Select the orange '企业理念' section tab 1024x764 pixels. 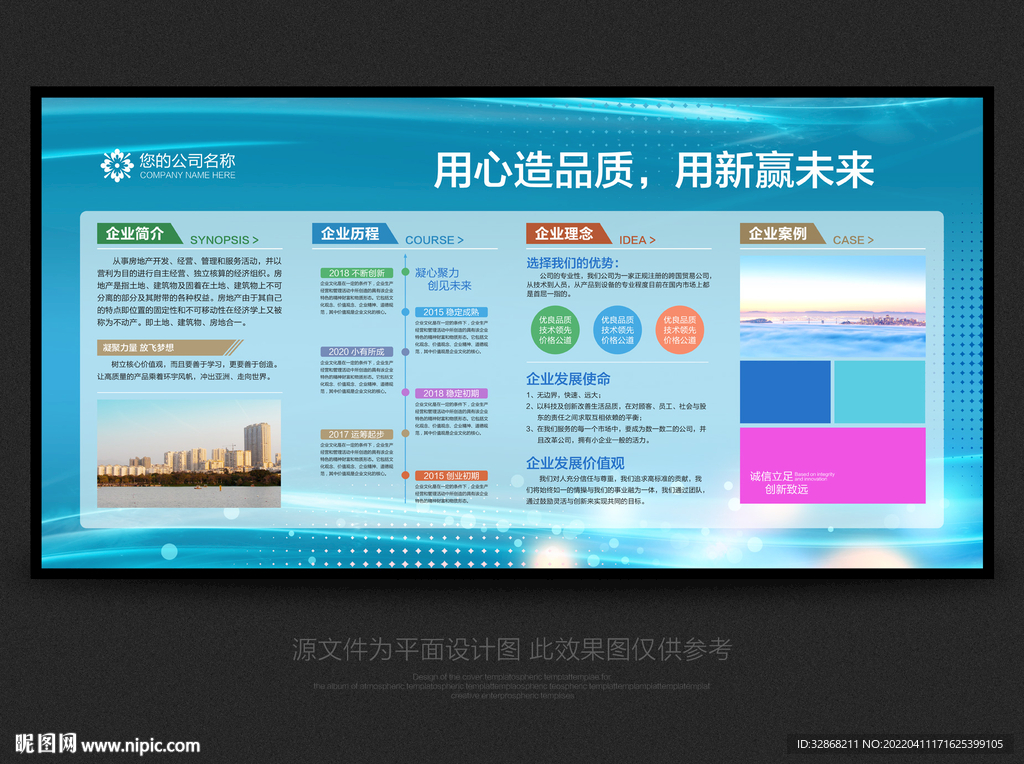click(568, 233)
